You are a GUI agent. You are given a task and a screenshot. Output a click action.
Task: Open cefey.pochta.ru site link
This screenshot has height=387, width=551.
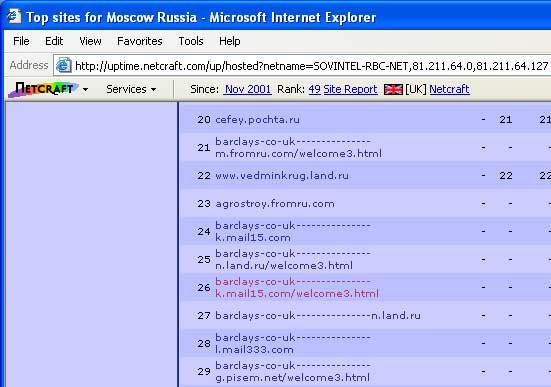[257, 120]
